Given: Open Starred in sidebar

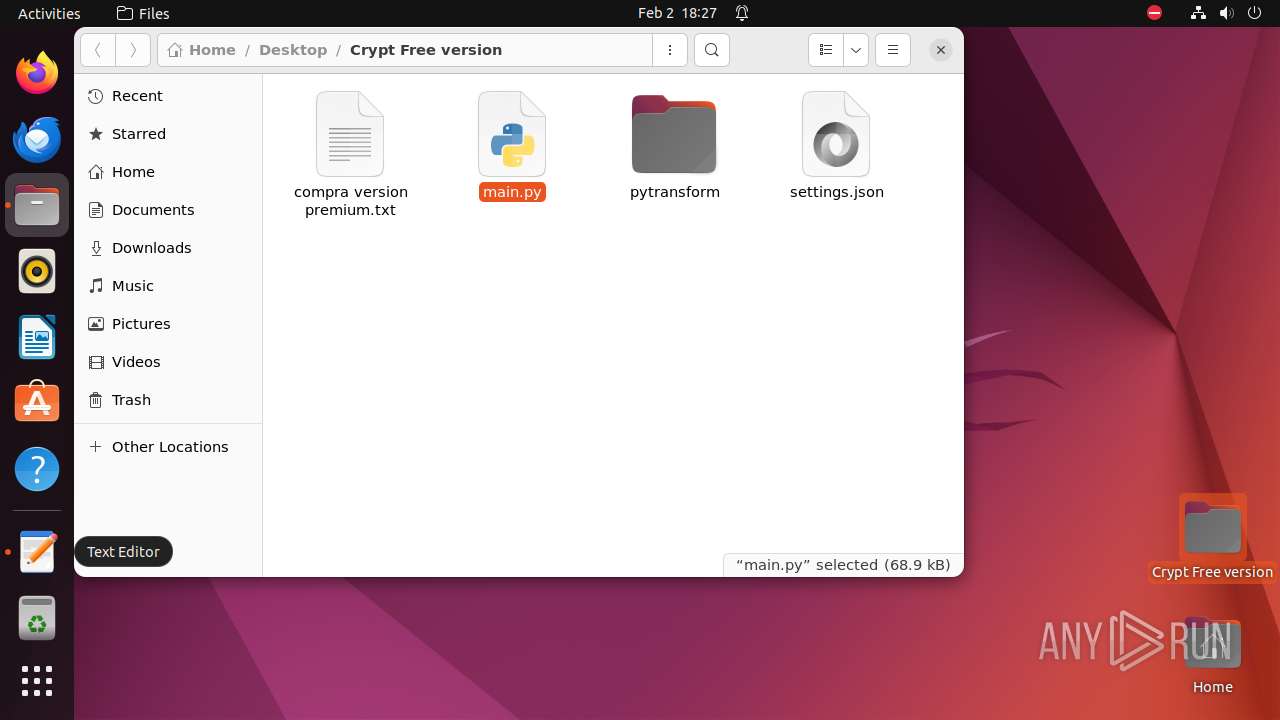Looking at the screenshot, I should 168,134.
